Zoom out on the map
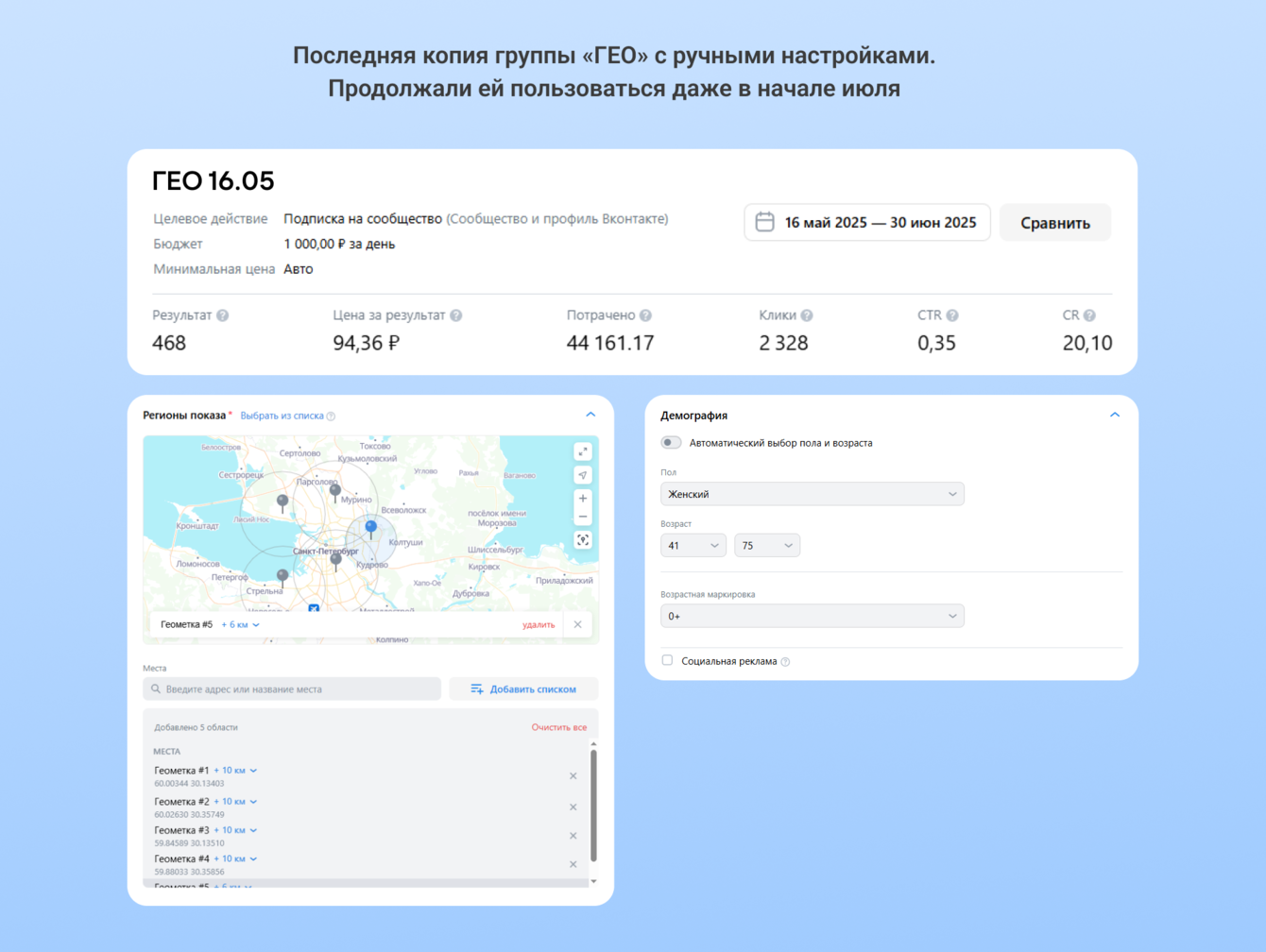The width and height of the screenshot is (1266, 952). [x=583, y=517]
